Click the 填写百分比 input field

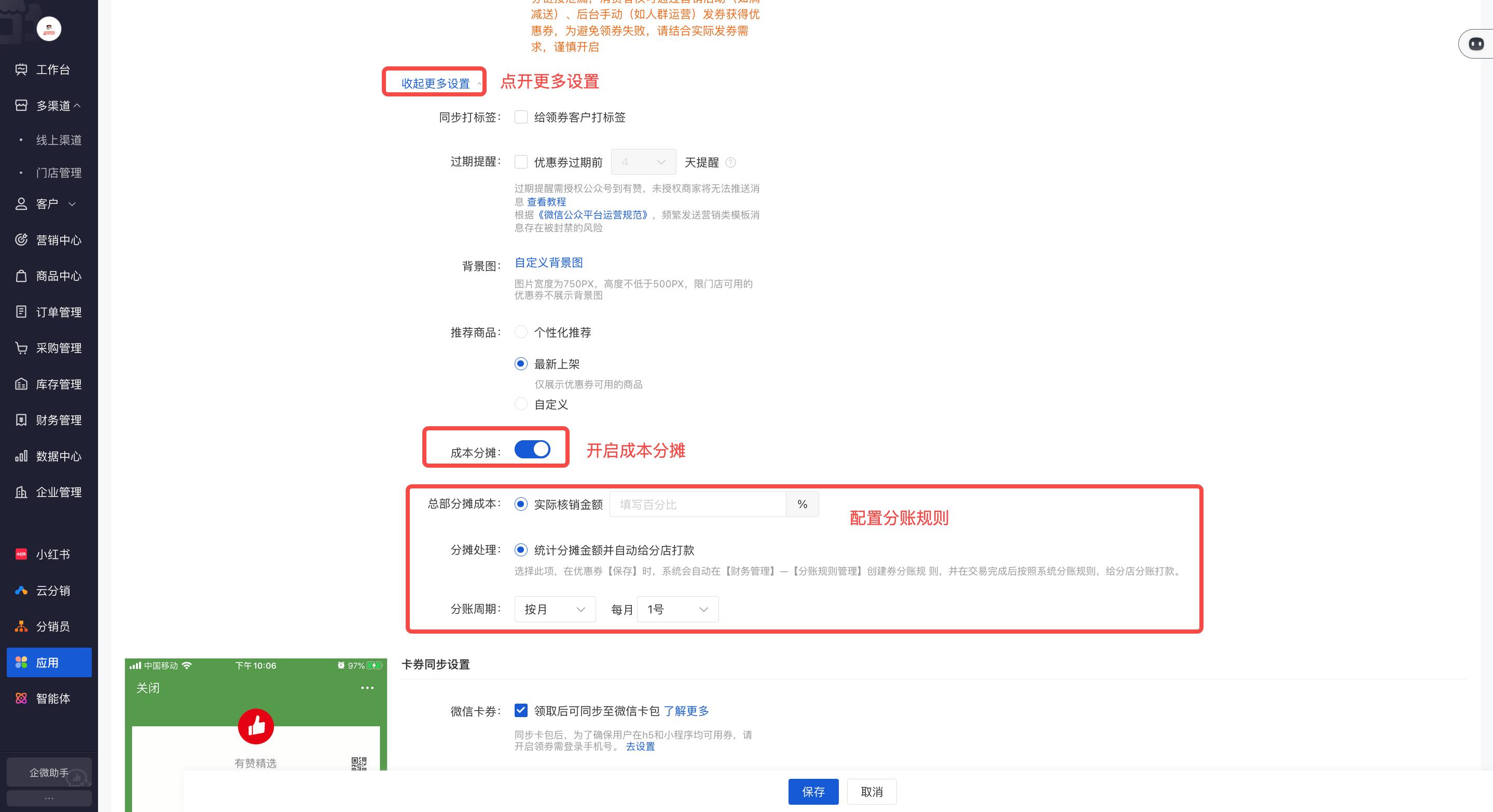point(698,504)
